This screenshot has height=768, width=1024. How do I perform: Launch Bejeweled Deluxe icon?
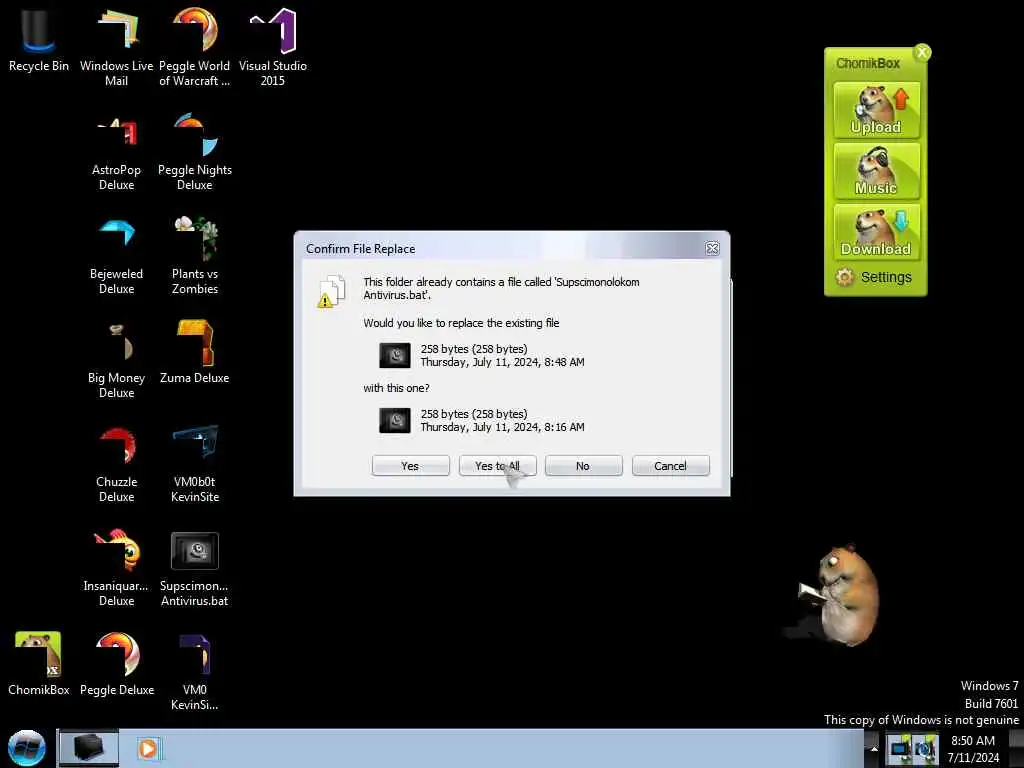tap(116, 255)
